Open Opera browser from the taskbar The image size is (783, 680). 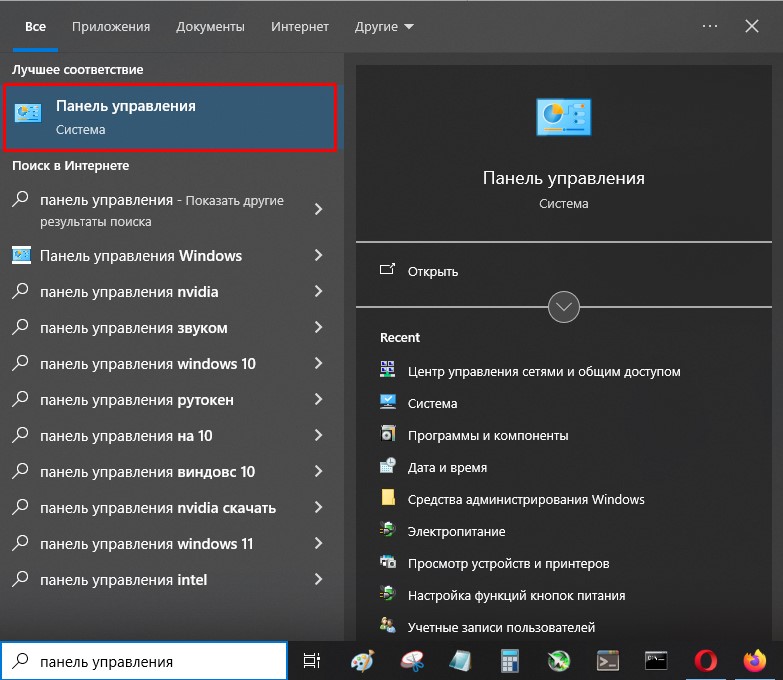[706, 661]
